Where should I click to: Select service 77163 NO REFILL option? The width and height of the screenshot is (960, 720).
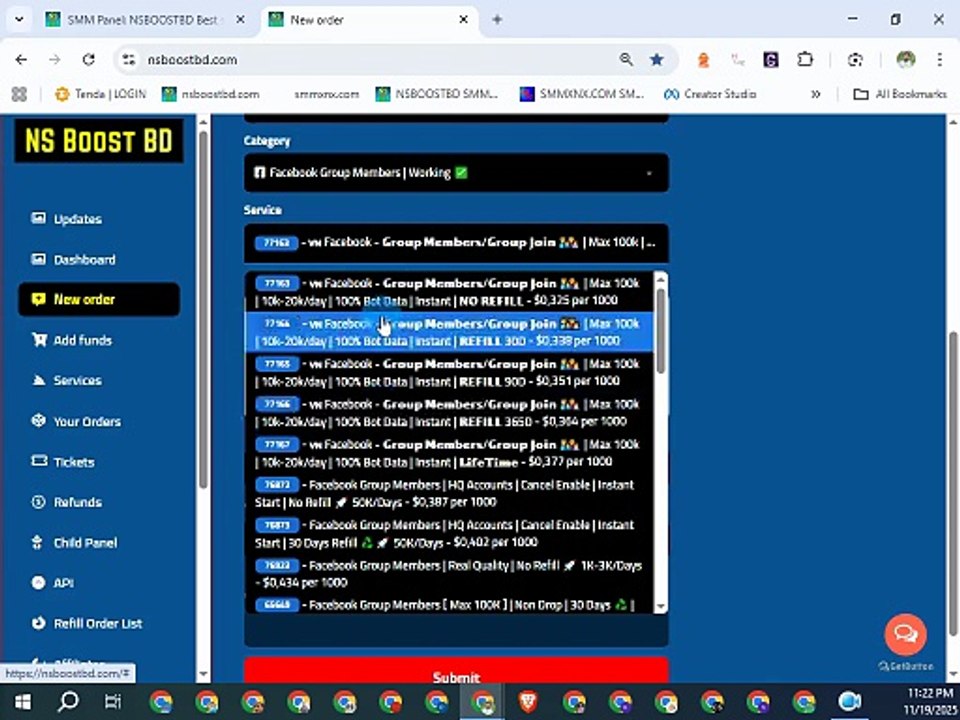pos(449,291)
